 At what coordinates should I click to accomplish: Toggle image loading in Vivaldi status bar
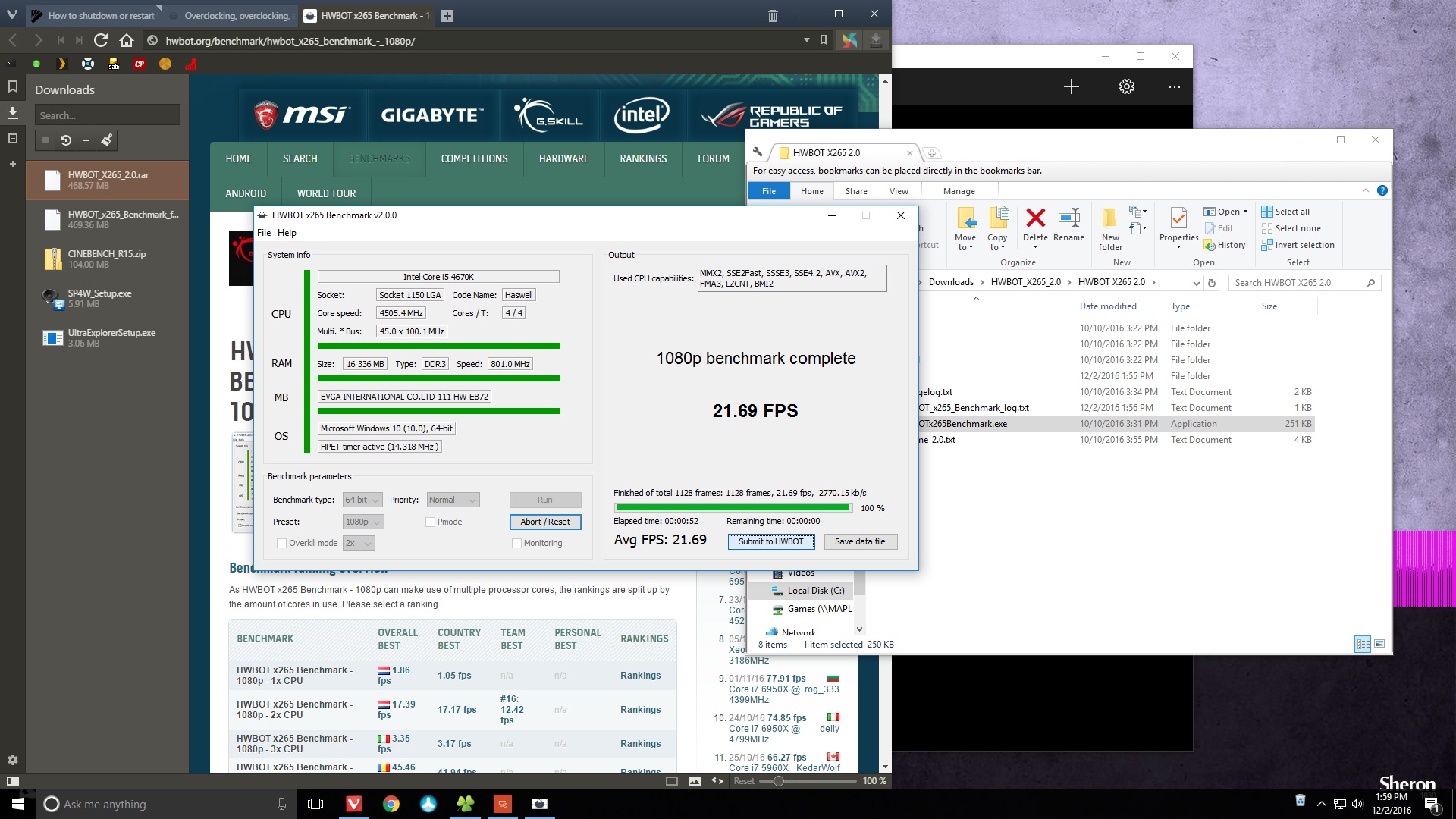pos(694,780)
